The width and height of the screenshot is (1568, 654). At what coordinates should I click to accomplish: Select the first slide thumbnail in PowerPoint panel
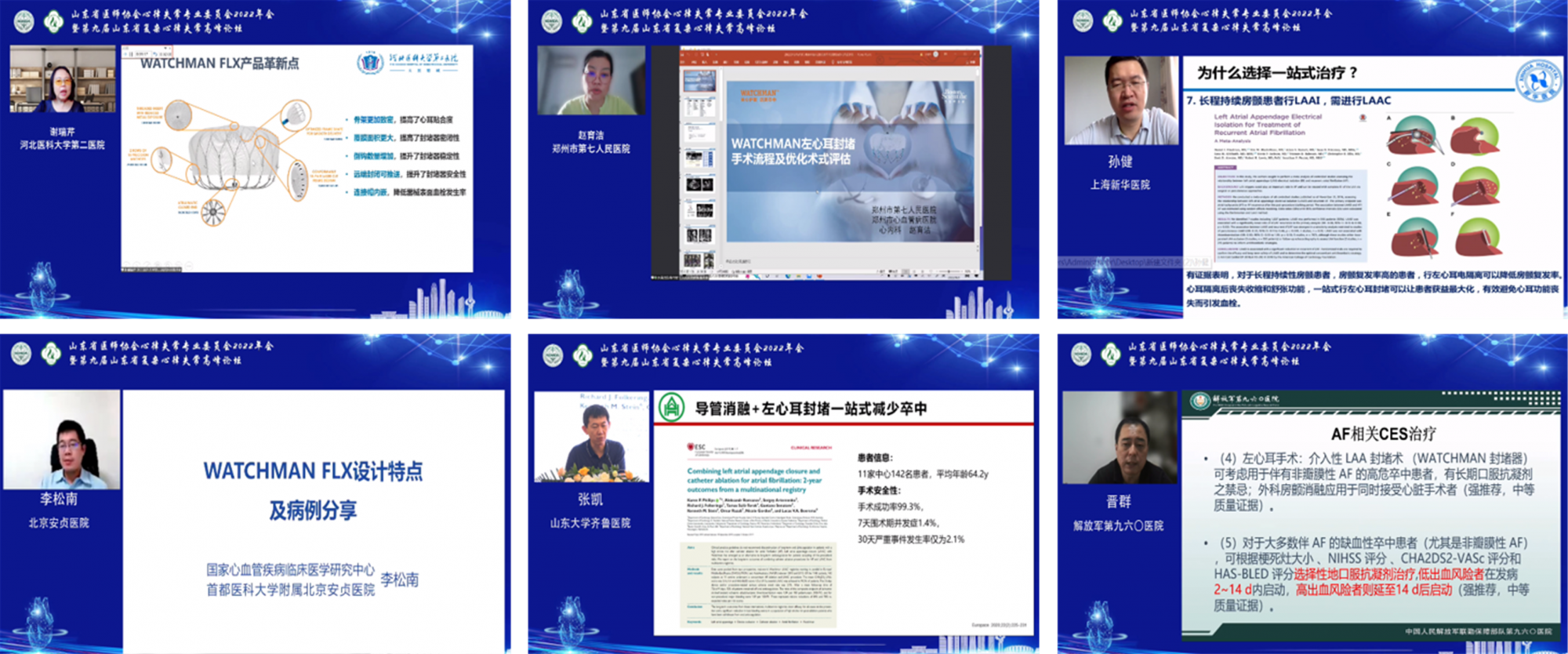tap(699, 81)
